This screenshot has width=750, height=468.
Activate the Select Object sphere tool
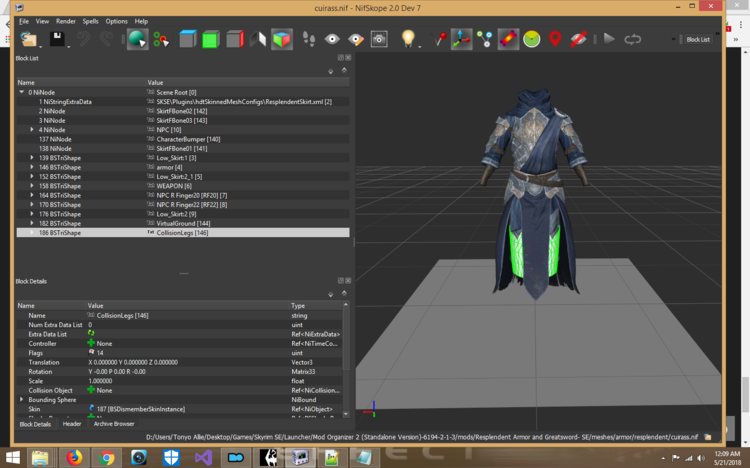138,39
